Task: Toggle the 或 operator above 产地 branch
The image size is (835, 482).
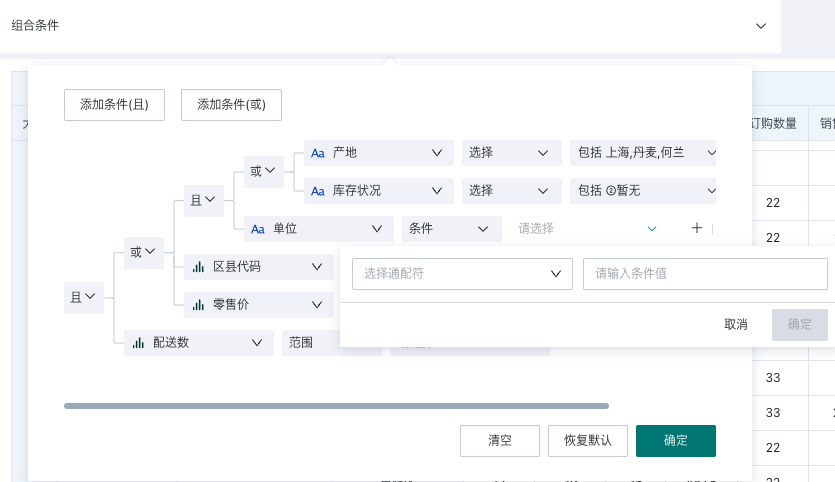Action: point(262,171)
